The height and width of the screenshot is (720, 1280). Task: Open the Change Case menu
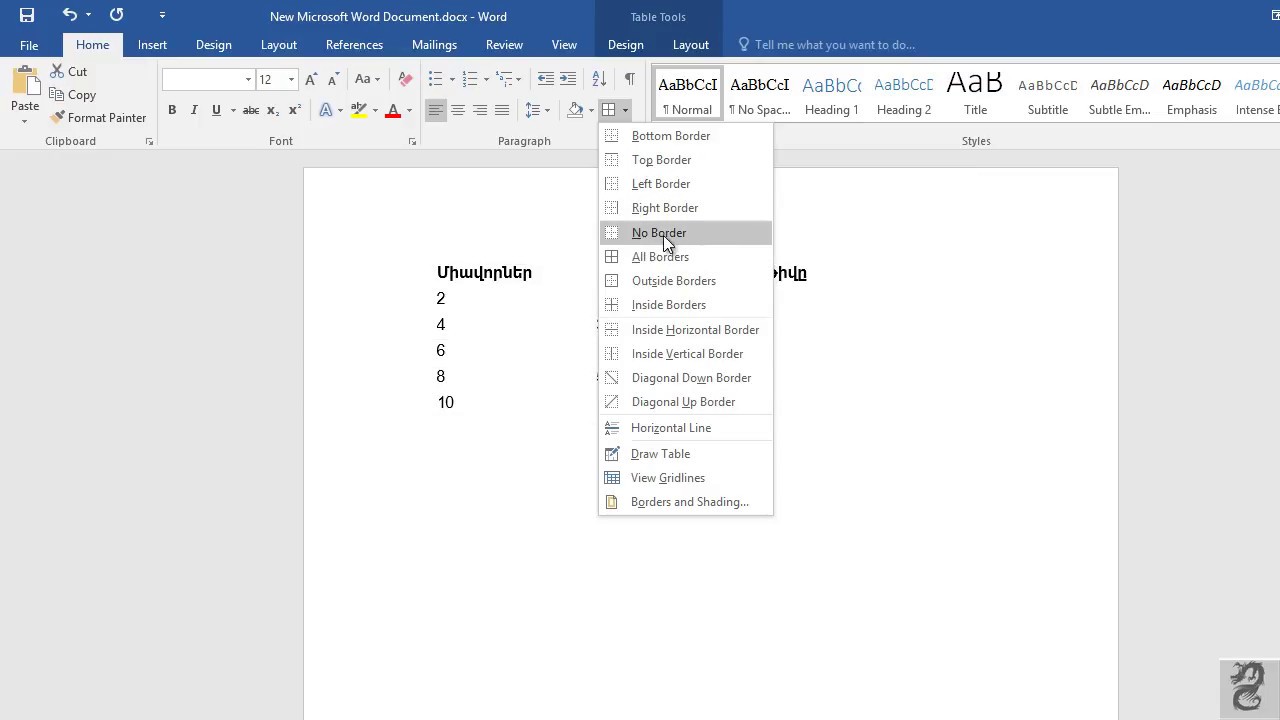[x=367, y=79]
